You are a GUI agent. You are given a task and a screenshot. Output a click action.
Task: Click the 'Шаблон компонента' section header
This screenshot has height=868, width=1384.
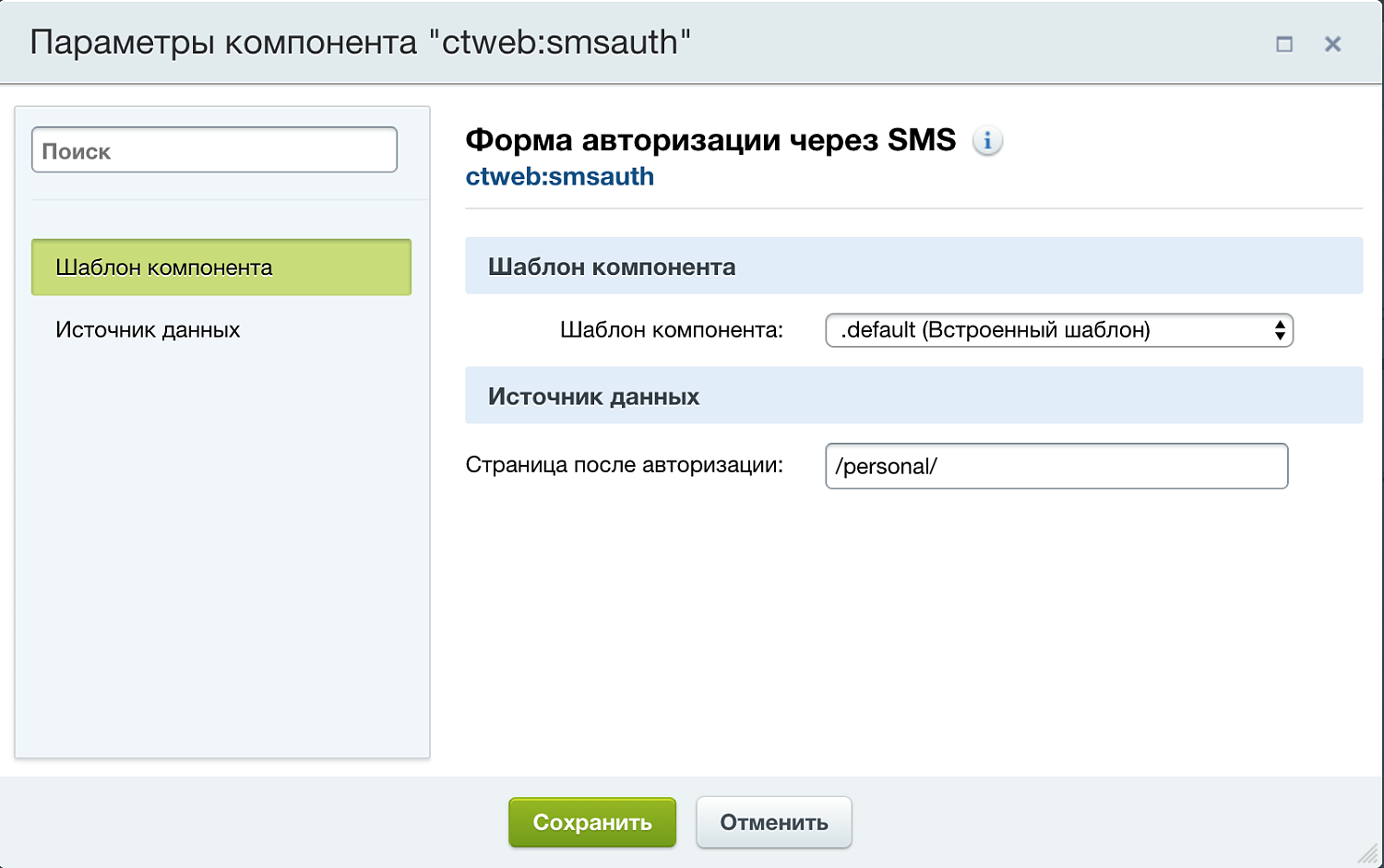click(x=611, y=267)
